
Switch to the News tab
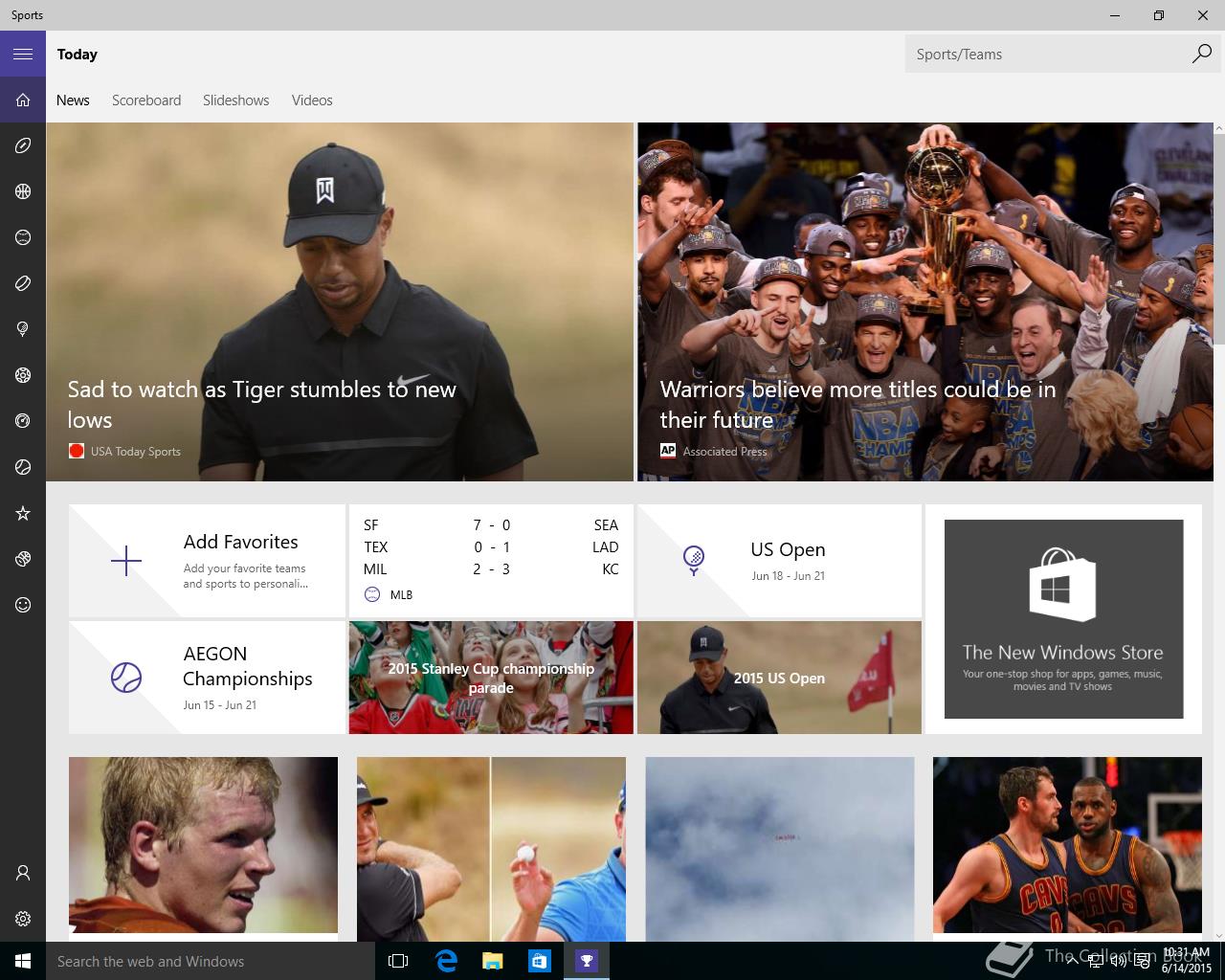pyautogui.click(x=73, y=100)
